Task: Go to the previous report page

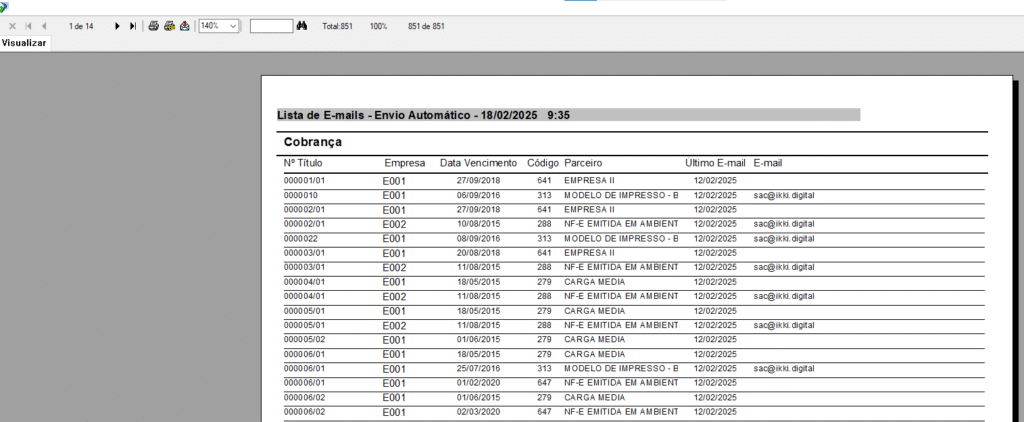Action: 44,26
